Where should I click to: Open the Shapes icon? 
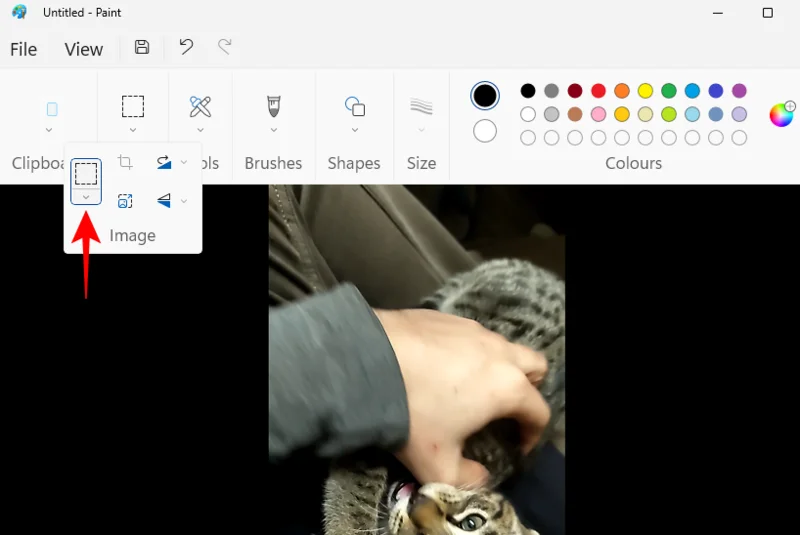pyautogui.click(x=355, y=107)
